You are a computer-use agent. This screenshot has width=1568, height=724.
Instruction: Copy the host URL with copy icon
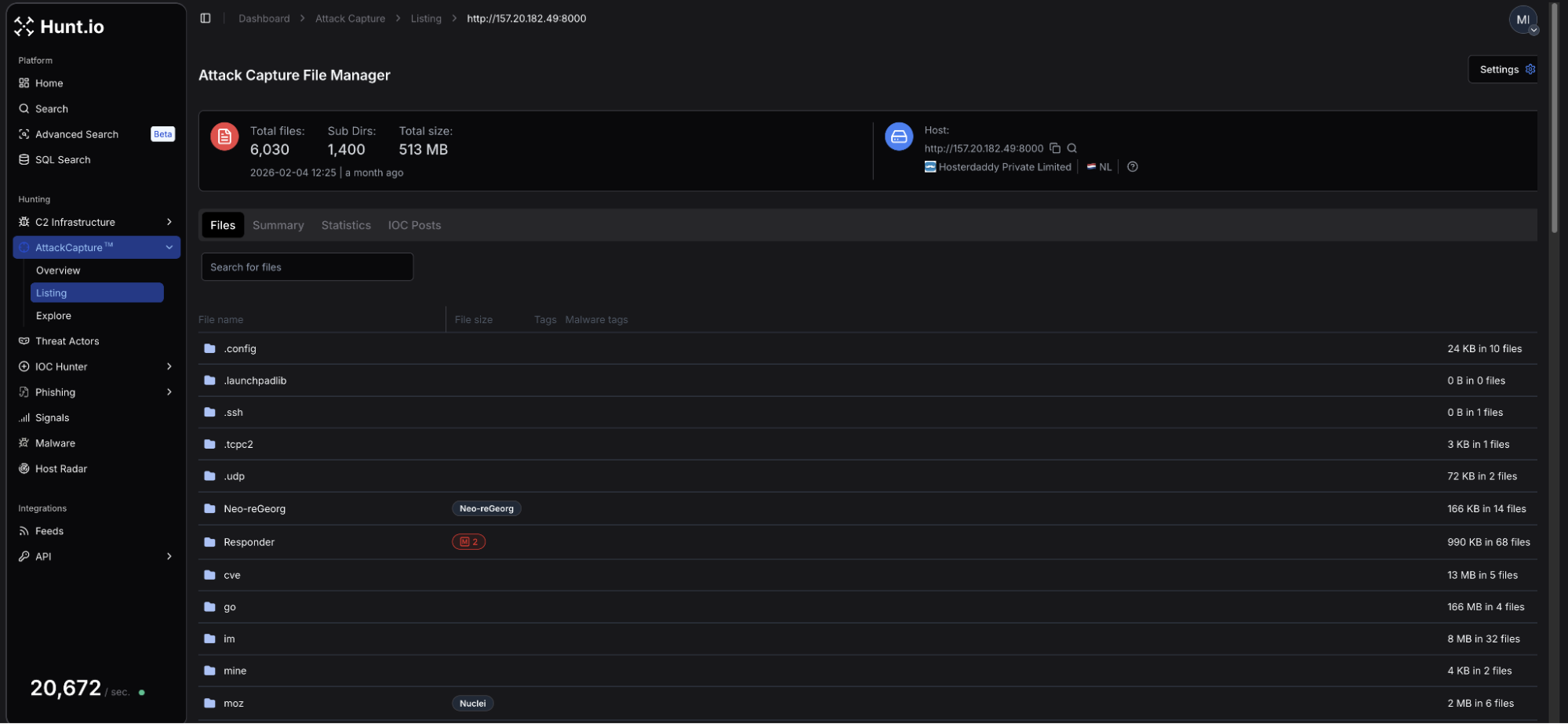click(x=1055, y=148)
